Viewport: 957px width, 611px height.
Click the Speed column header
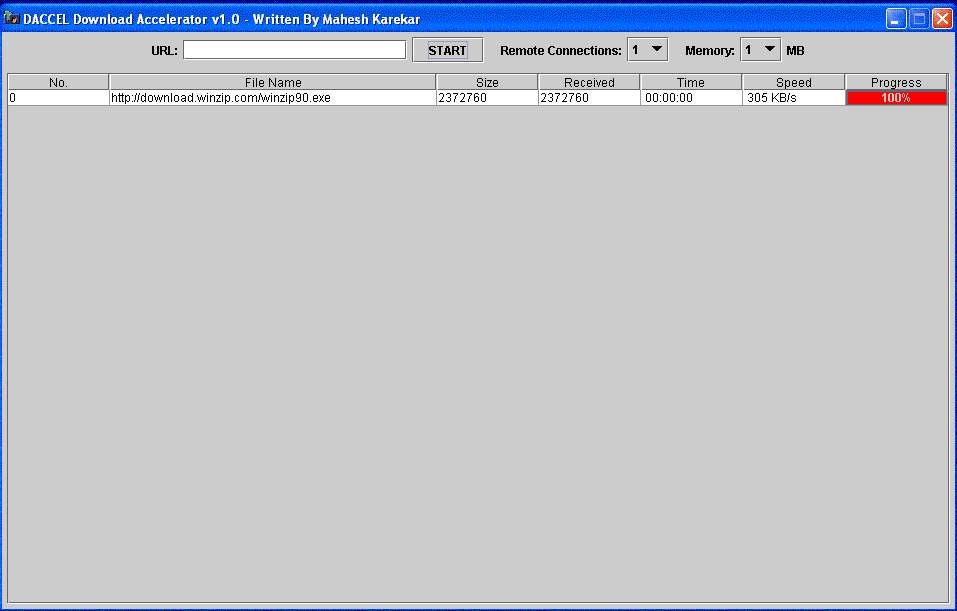pyautogui.click(x=793, y=82)
